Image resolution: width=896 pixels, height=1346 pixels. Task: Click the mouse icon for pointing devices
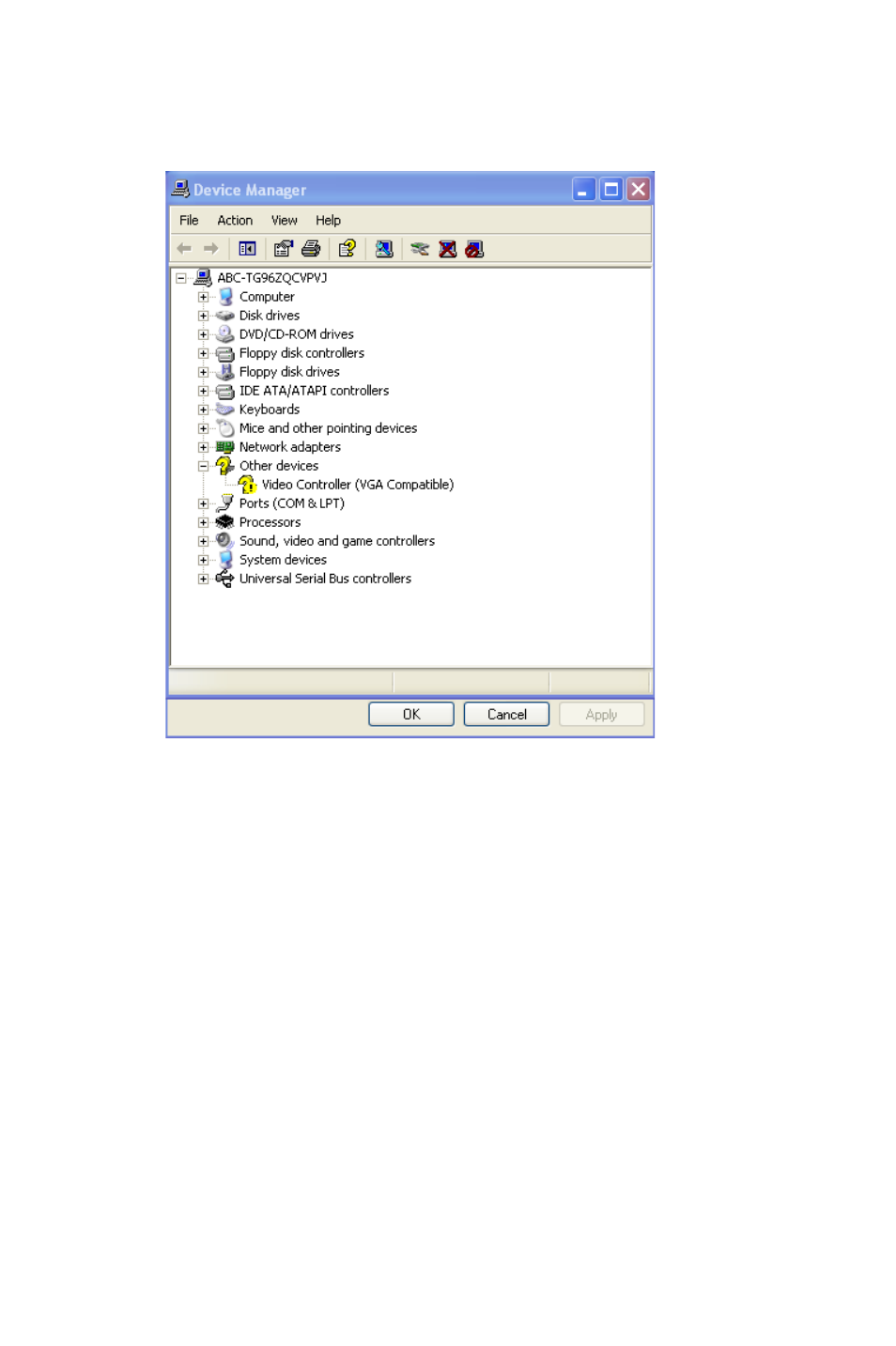(225, 428)
